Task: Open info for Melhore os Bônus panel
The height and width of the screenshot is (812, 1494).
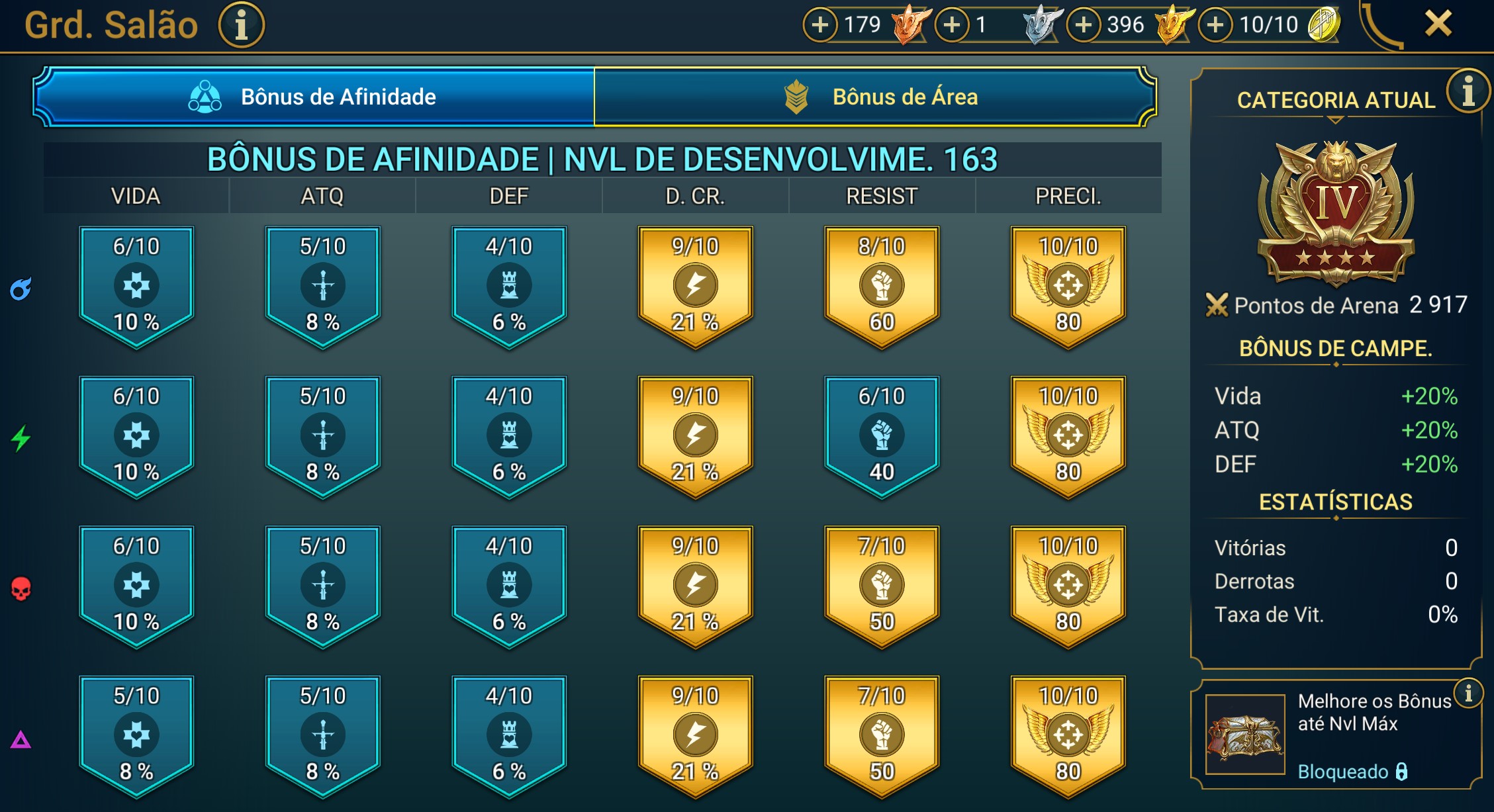Action: (x=1468, y=693)
